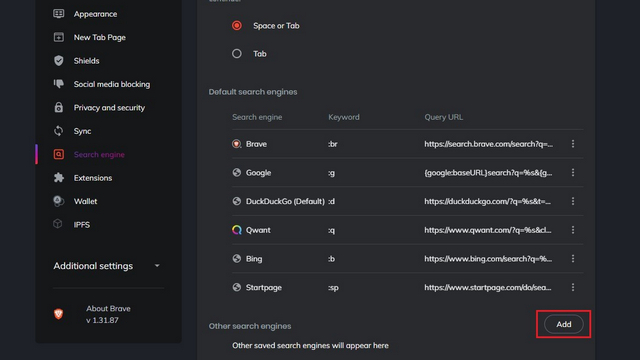Screen dimensions: 640x360
Task: Click the Bing engine name text
Action: point(254,259)
